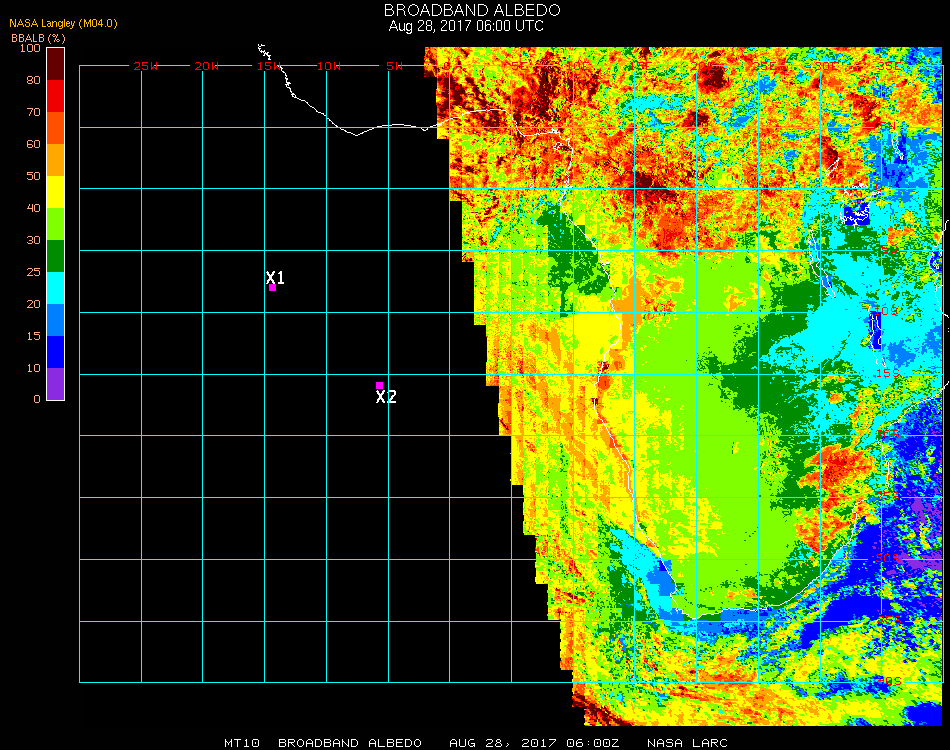Select the dark blue 10-15 legend swatch

click(55, 352)
